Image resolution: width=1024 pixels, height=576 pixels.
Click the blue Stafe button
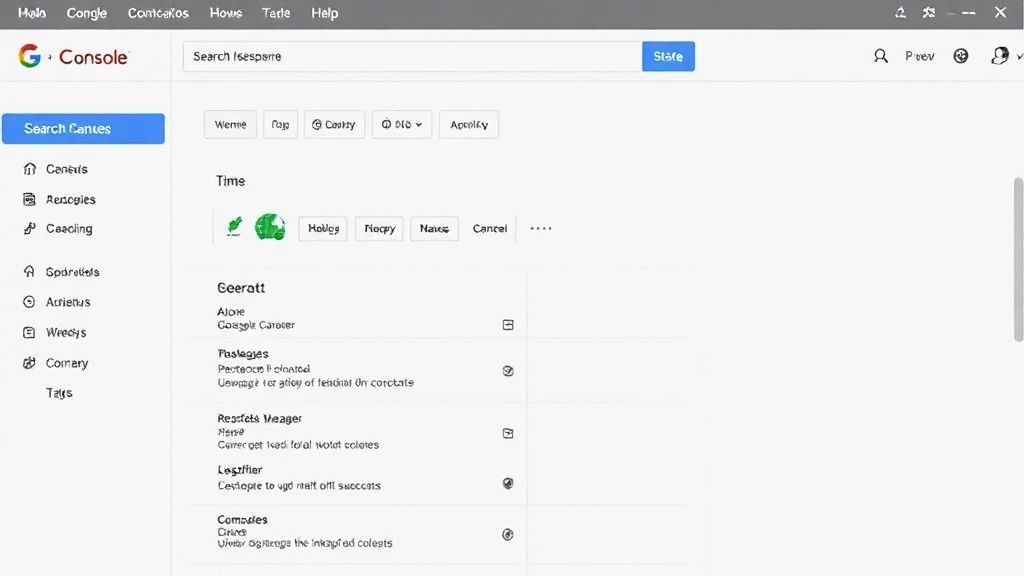click(668, 57)
